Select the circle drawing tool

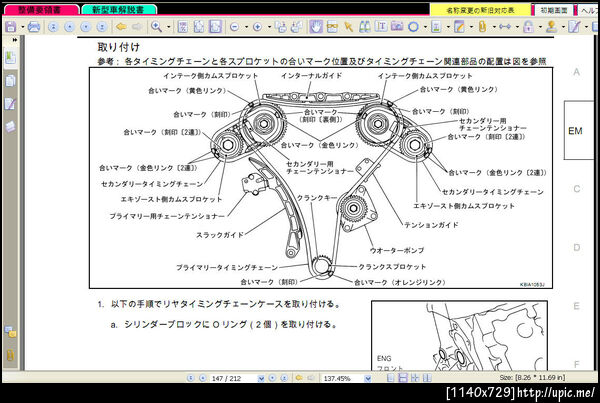[x=413, y=27]
